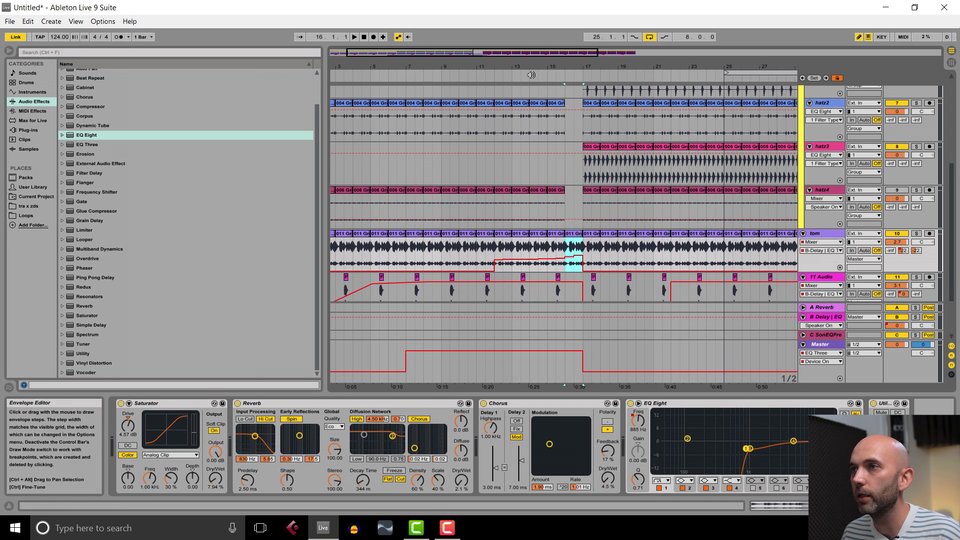Click the 124.00 tempo field

59,37
